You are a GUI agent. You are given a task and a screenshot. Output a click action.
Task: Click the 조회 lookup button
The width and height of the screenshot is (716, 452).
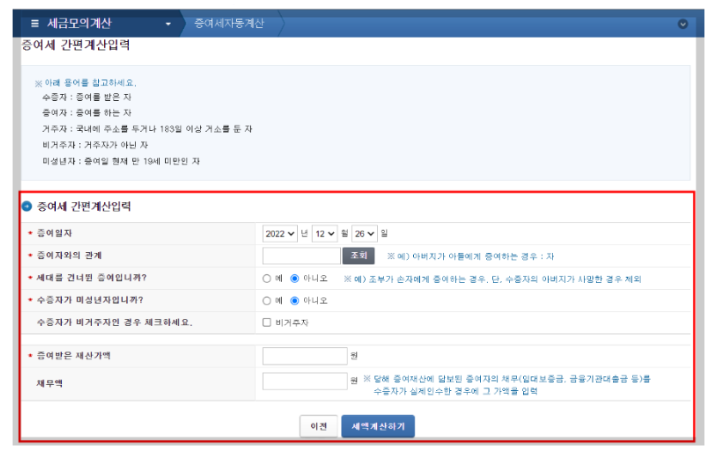[358, 256]
